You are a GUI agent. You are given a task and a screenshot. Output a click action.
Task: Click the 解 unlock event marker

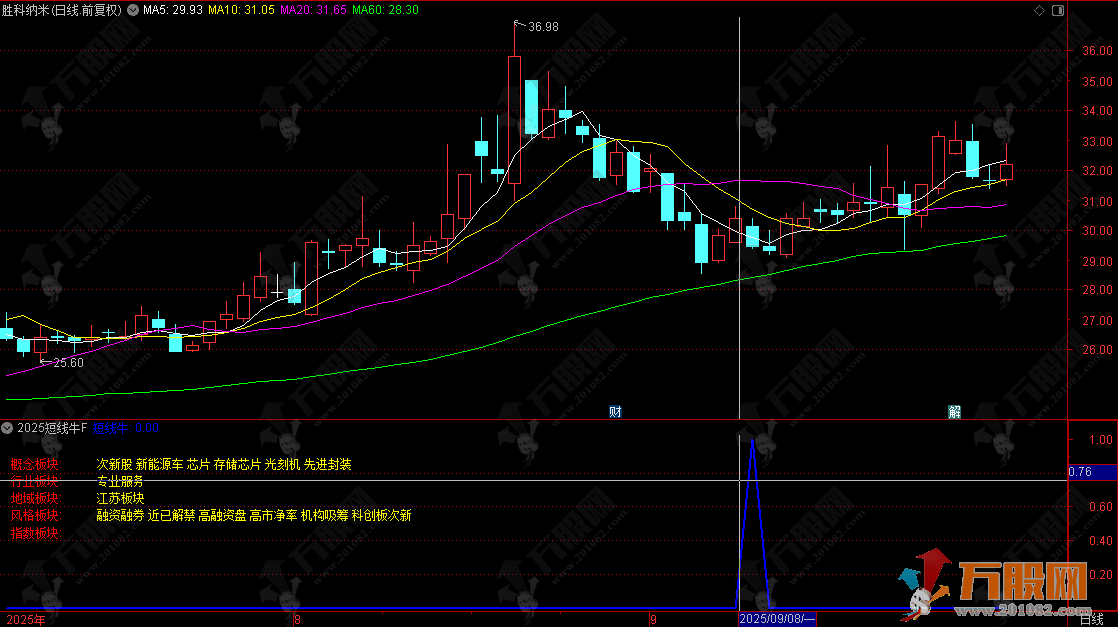coord(954,411)
